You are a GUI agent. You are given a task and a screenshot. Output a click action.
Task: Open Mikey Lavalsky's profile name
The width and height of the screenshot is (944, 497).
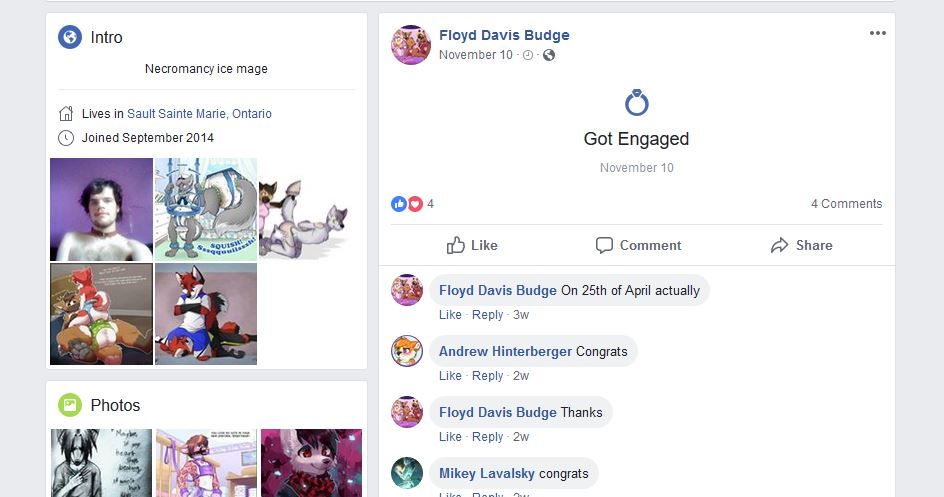coord(486,474)
